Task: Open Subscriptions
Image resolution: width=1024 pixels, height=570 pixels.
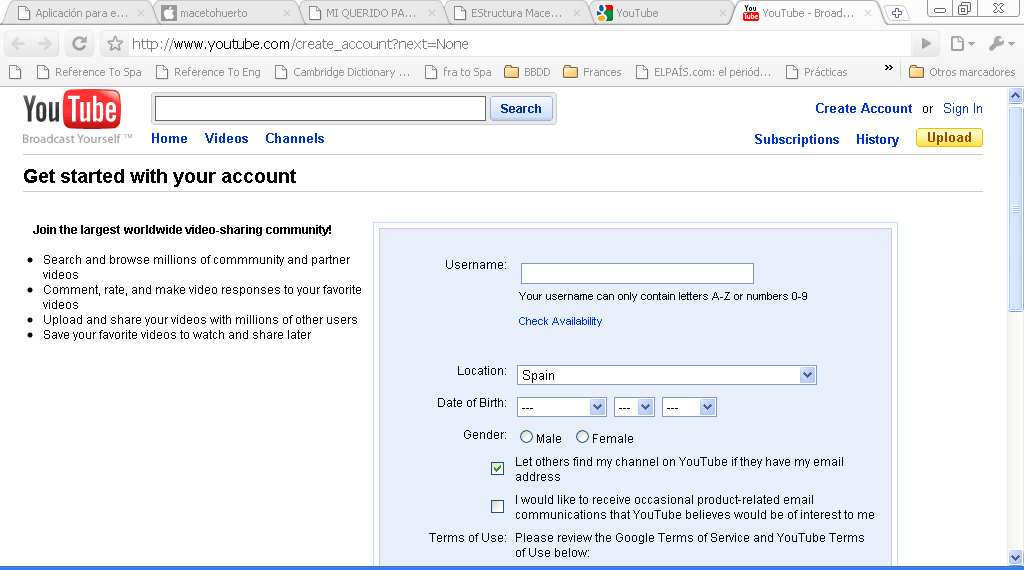Action: (797, 139)
